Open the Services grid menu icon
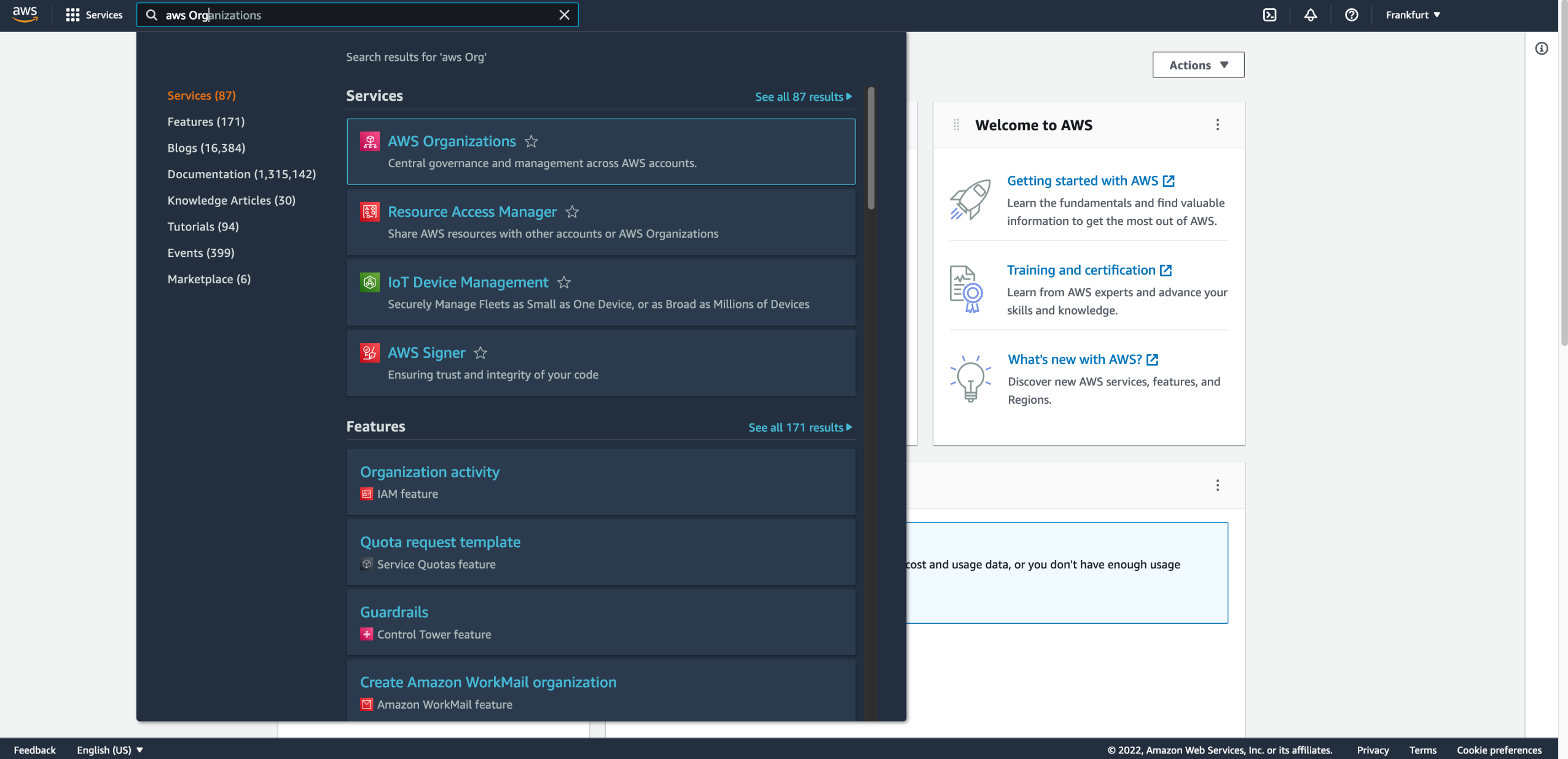 point(73,15)
